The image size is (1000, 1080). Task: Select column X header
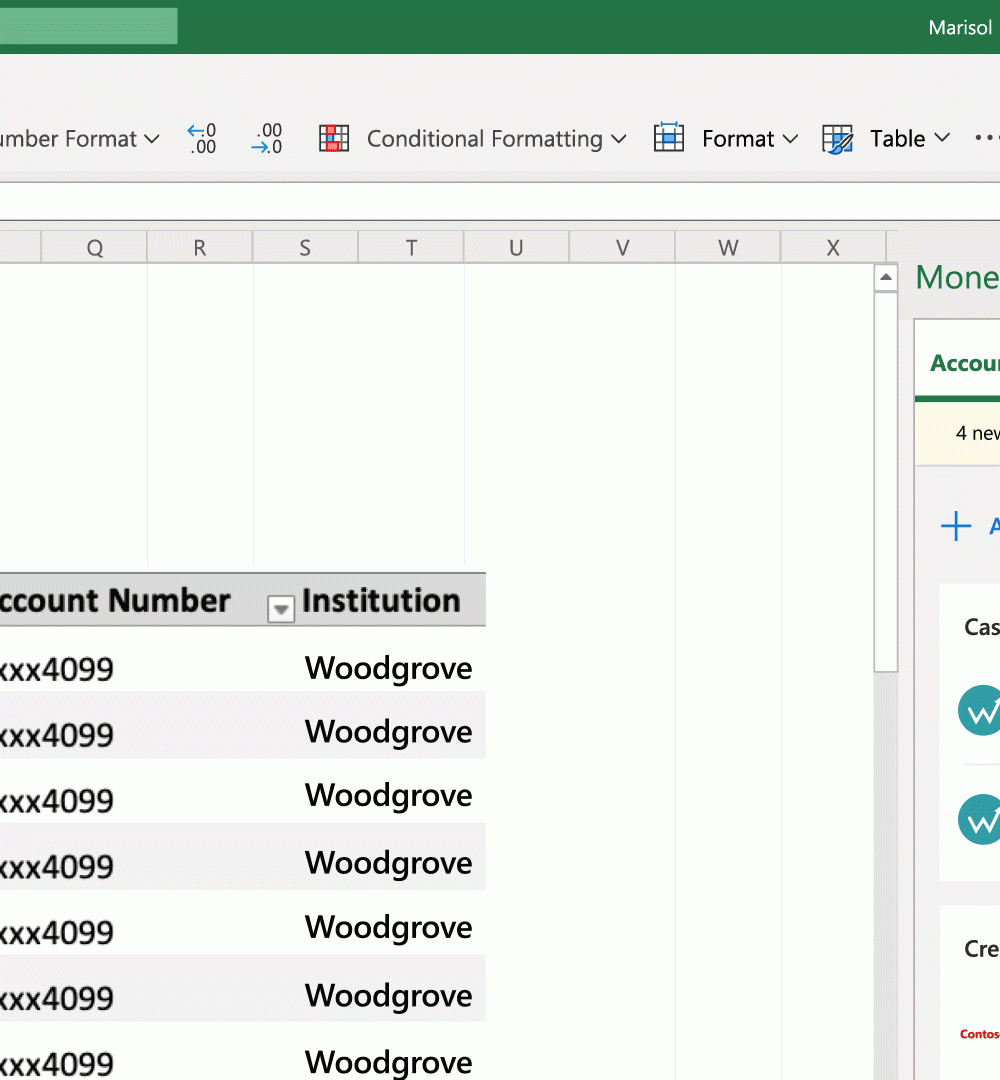point(833,247)
